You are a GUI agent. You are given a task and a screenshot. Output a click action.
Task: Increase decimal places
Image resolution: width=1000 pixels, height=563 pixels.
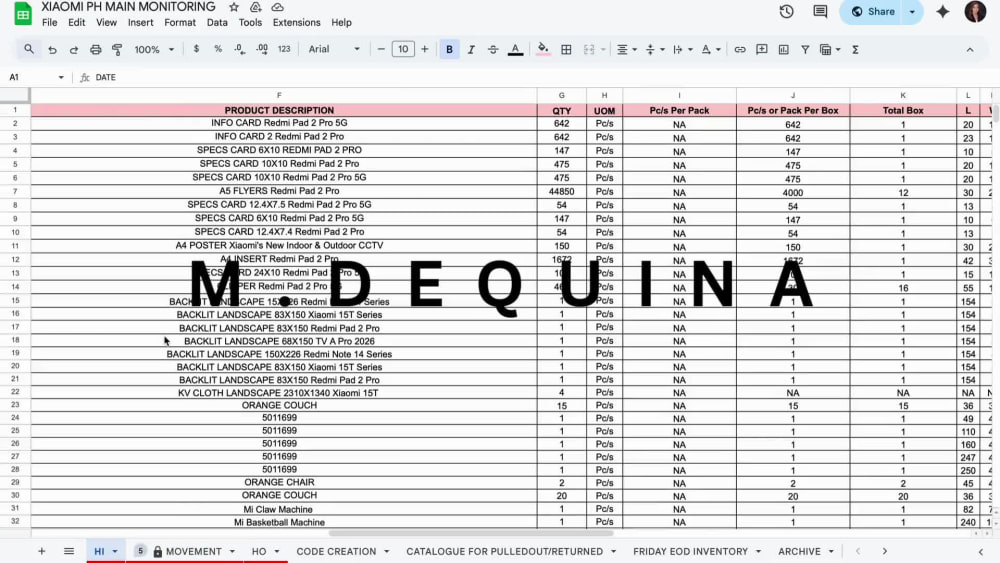[x=262, y=49]
